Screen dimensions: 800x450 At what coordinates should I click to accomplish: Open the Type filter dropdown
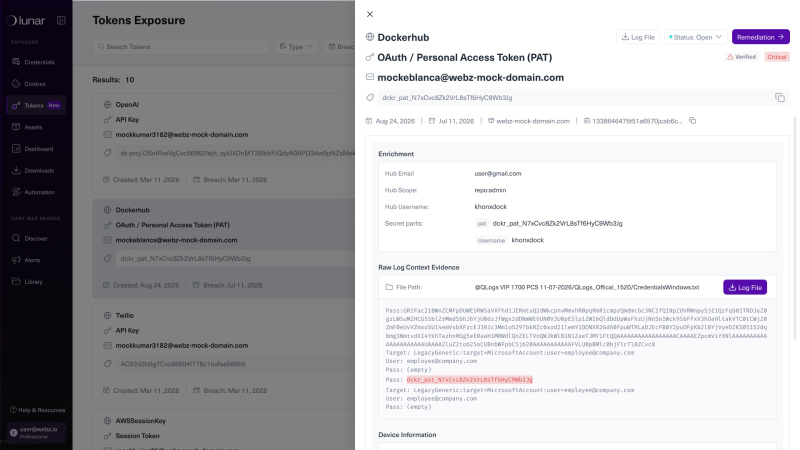296,46
